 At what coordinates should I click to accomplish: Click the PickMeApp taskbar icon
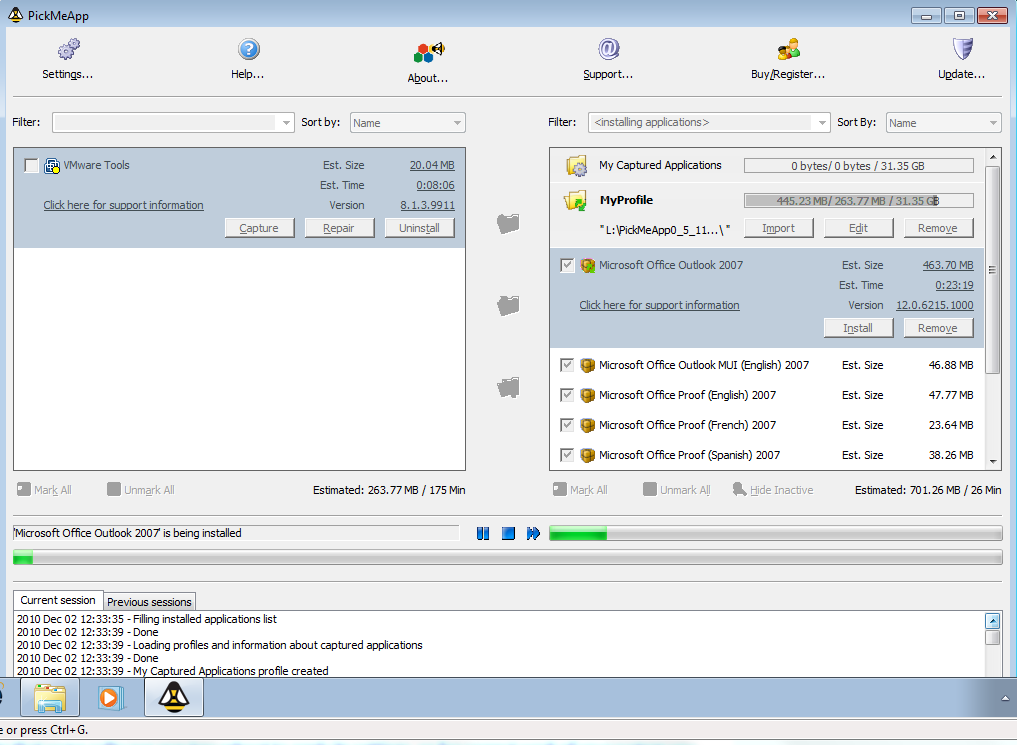click(x=174, y=698)
